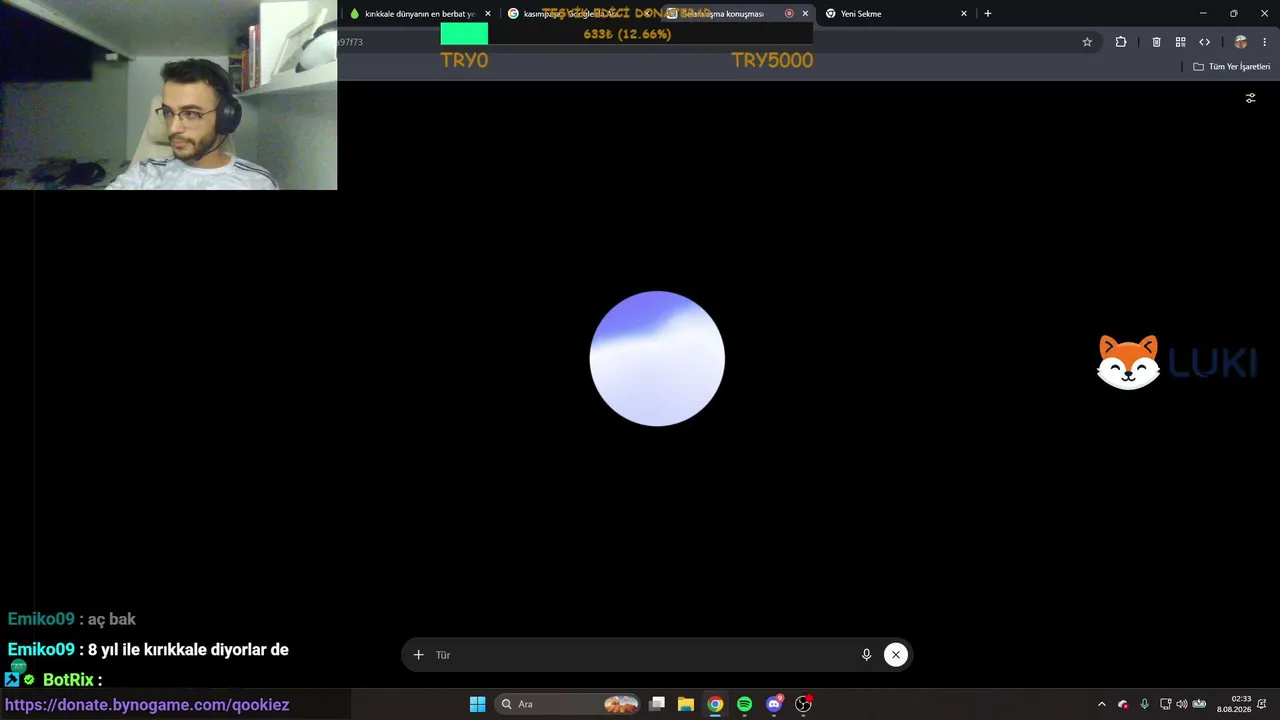Close the voice conversation with the X button
1280x720 pixels.
point(896,655)
